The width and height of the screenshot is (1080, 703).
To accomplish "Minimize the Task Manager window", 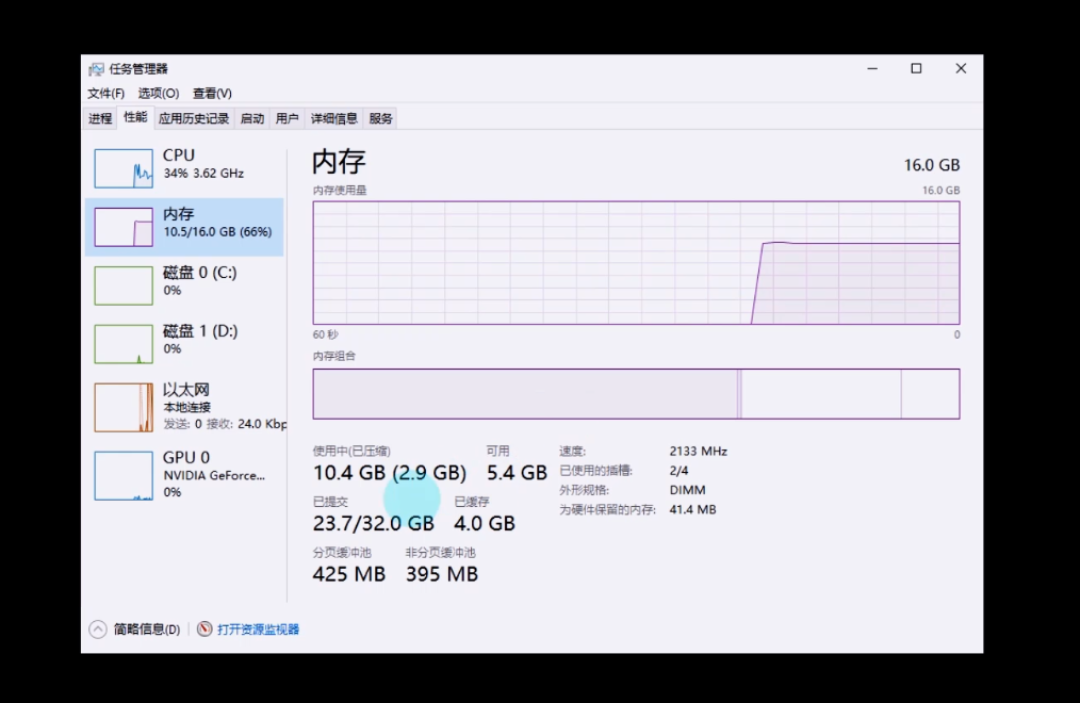I will point(873,68).
